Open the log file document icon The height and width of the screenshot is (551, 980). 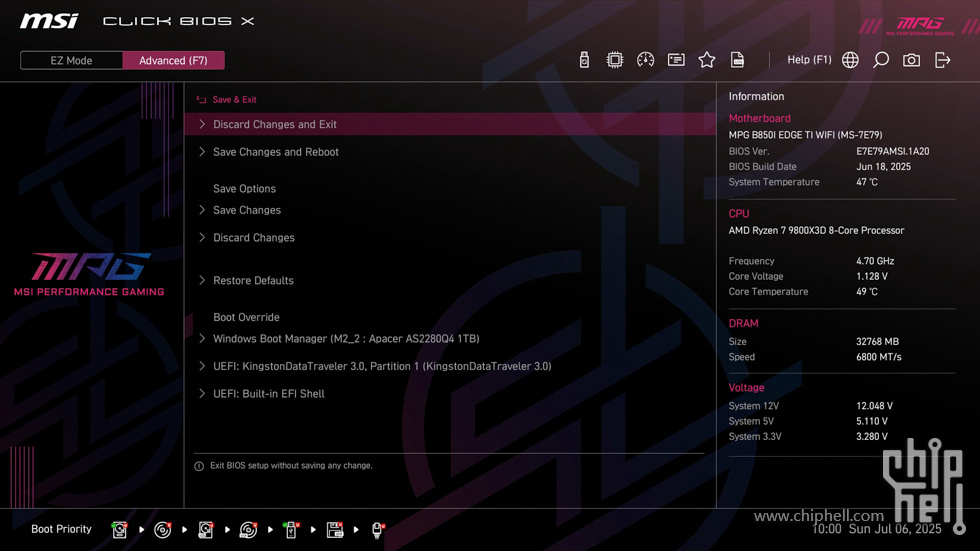click(x=738, y=60)
